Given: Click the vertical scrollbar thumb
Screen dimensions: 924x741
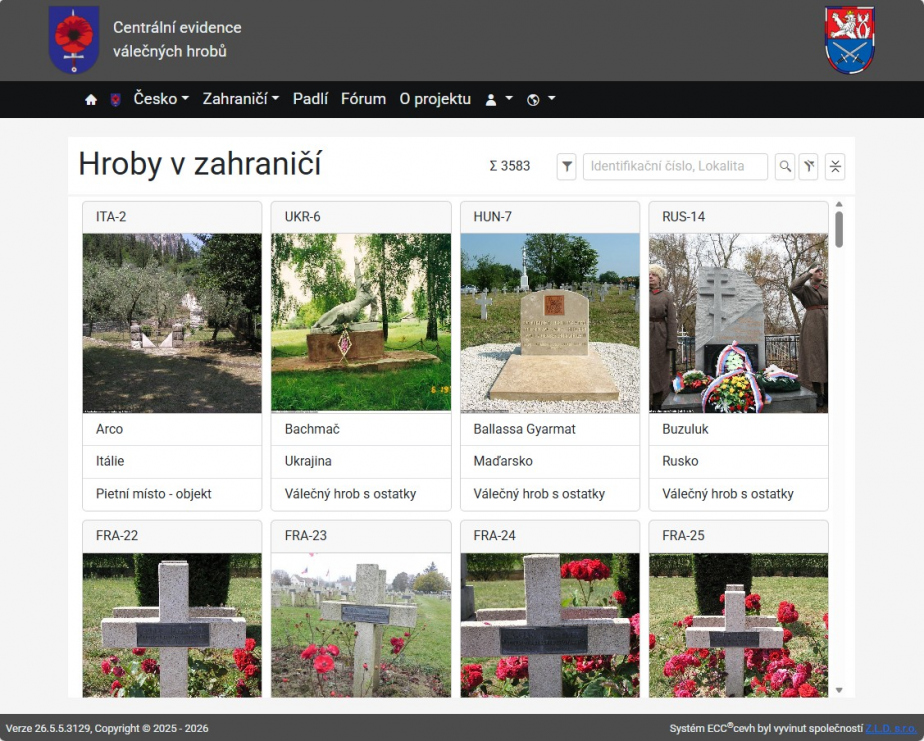Looking at the screenshot, I should coord(839,229).
